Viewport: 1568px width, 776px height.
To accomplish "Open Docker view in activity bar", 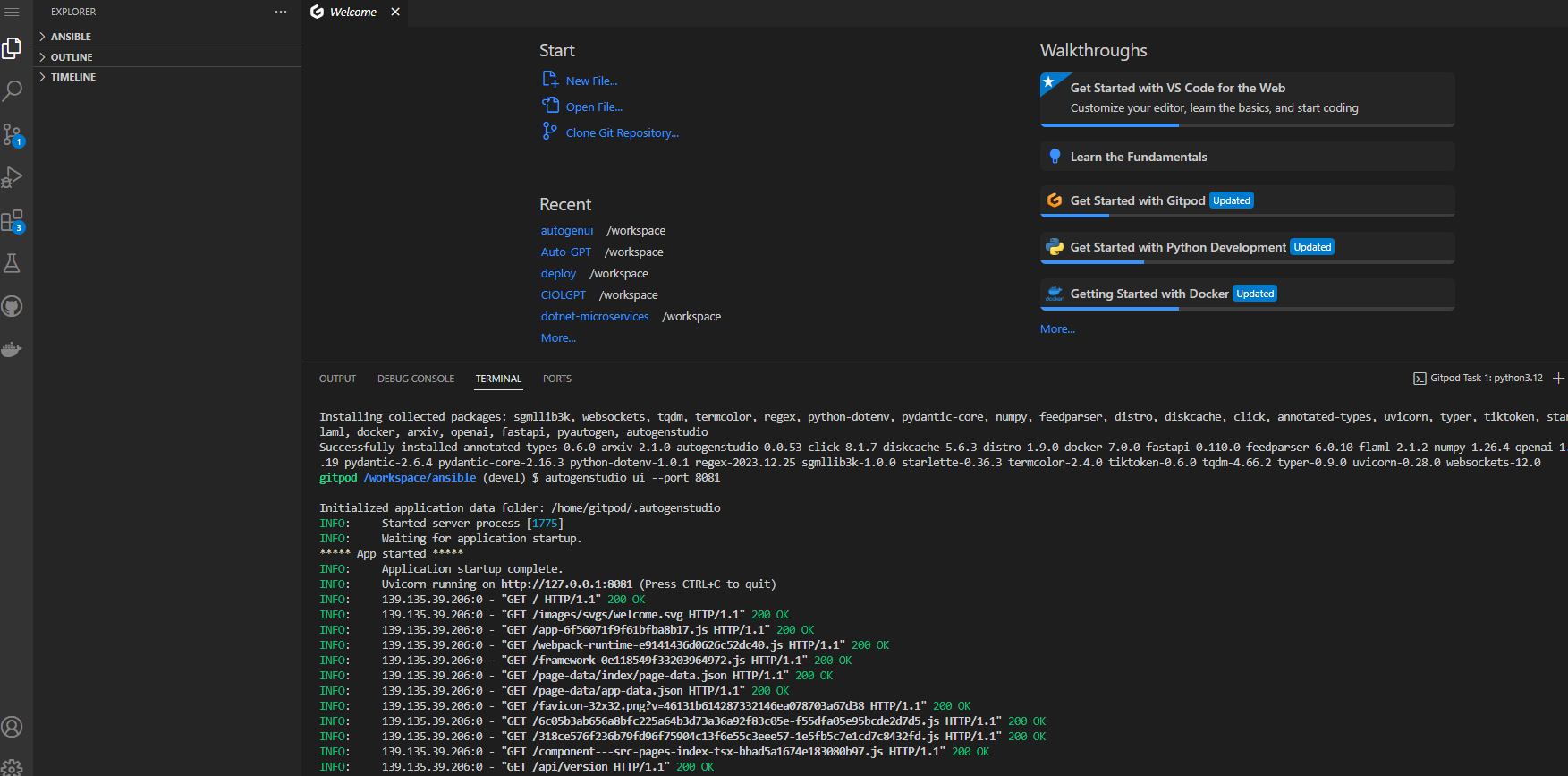I will coord(12,349).
